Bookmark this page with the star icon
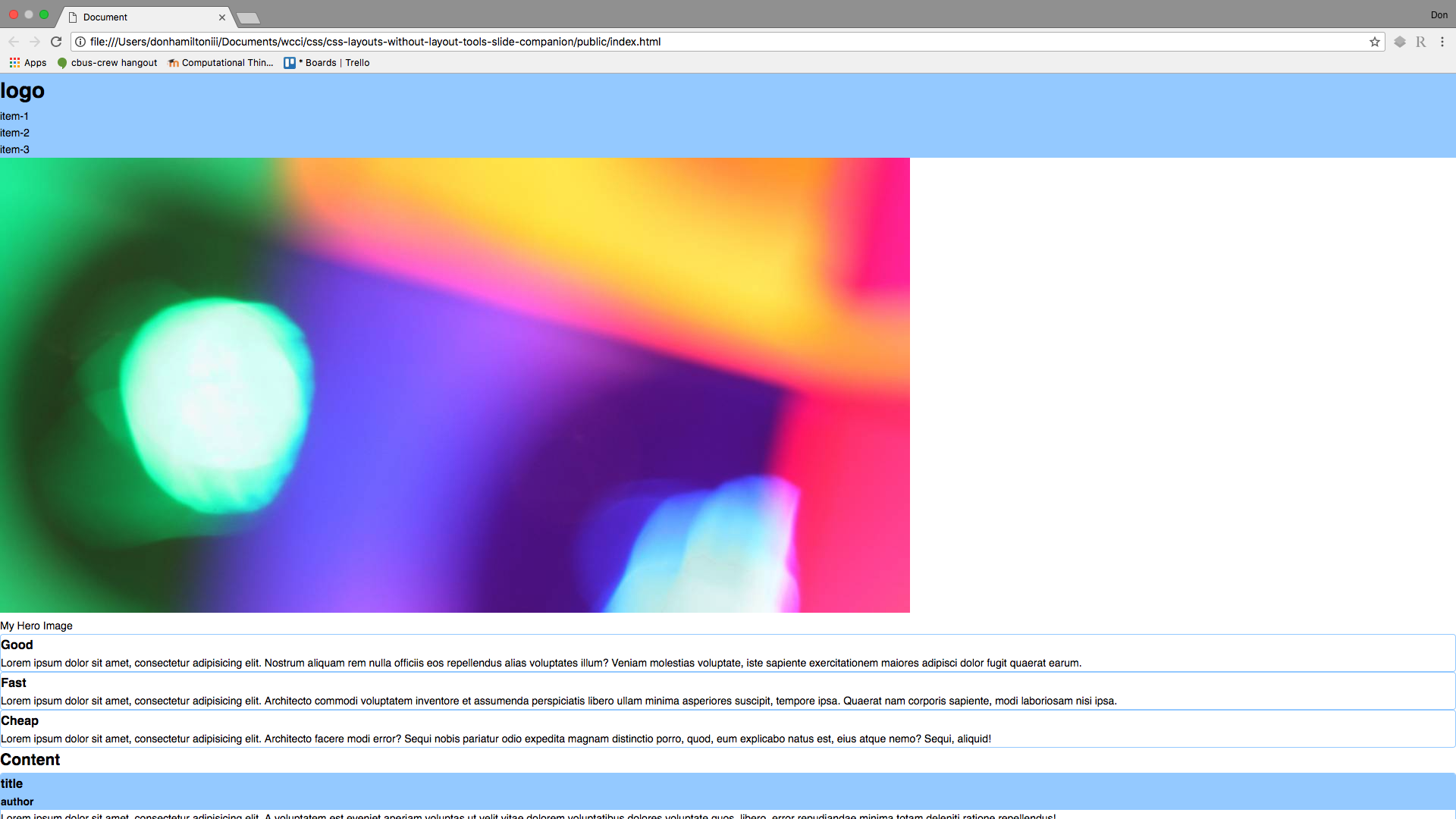 pyautogui.click(x=1374, y=42)
